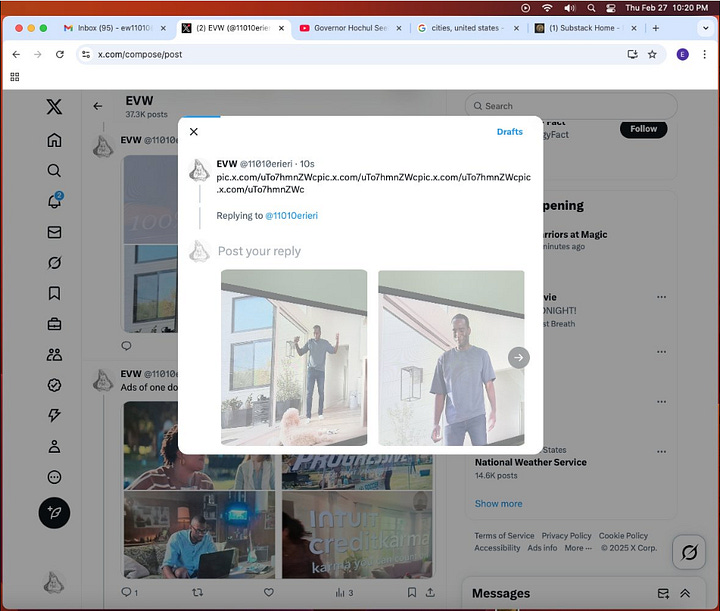Open a new browser tab

pyautogui.click(x=656, y=28)
